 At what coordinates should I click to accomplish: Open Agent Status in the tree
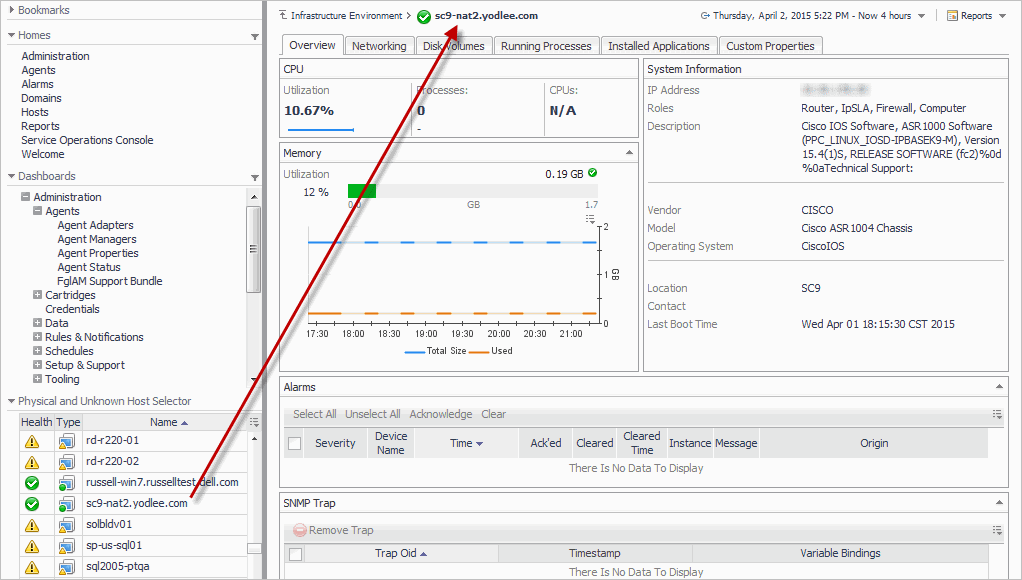coord(89,267)
